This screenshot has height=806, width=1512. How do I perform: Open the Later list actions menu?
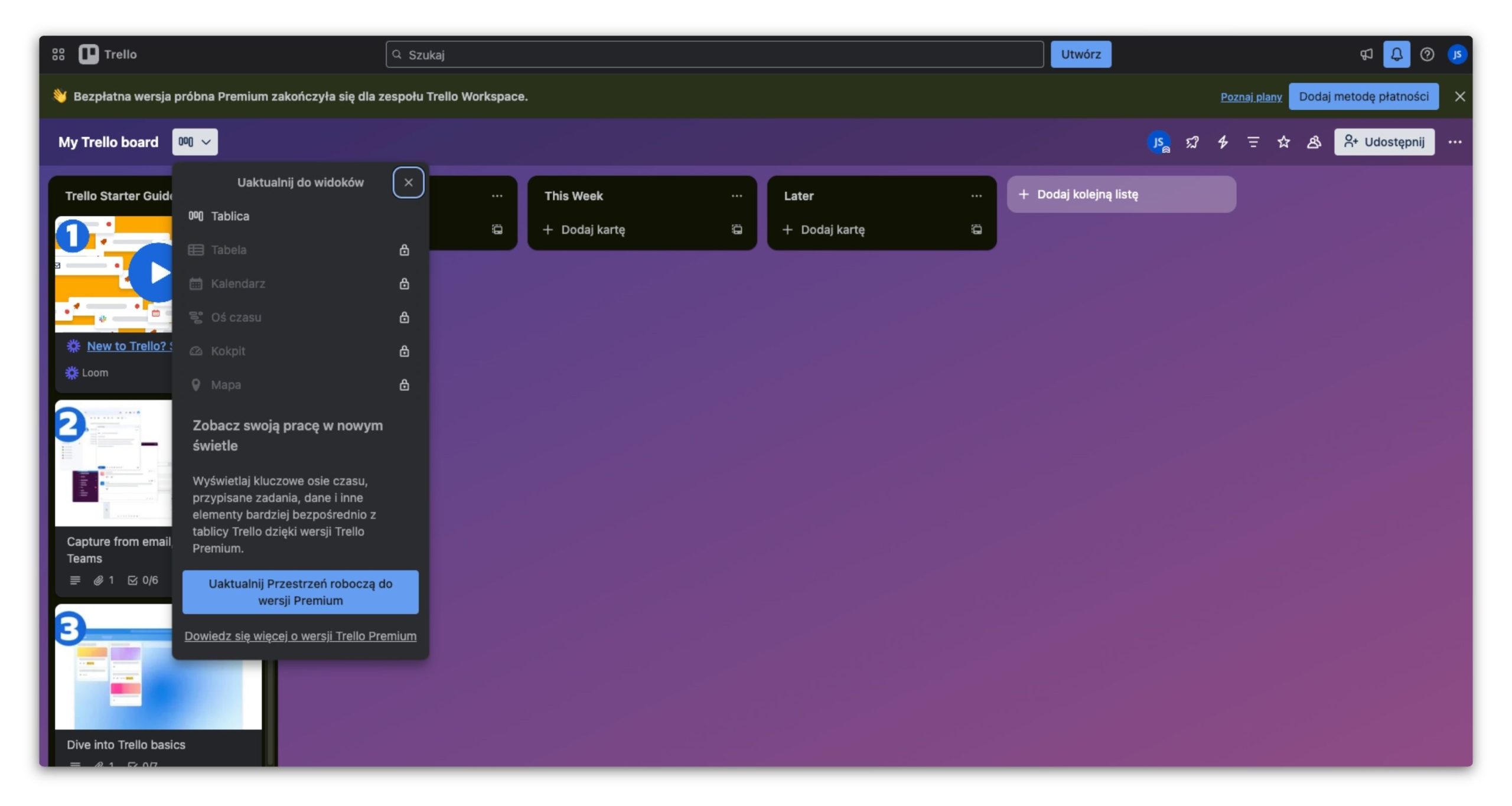coord(976,195)
